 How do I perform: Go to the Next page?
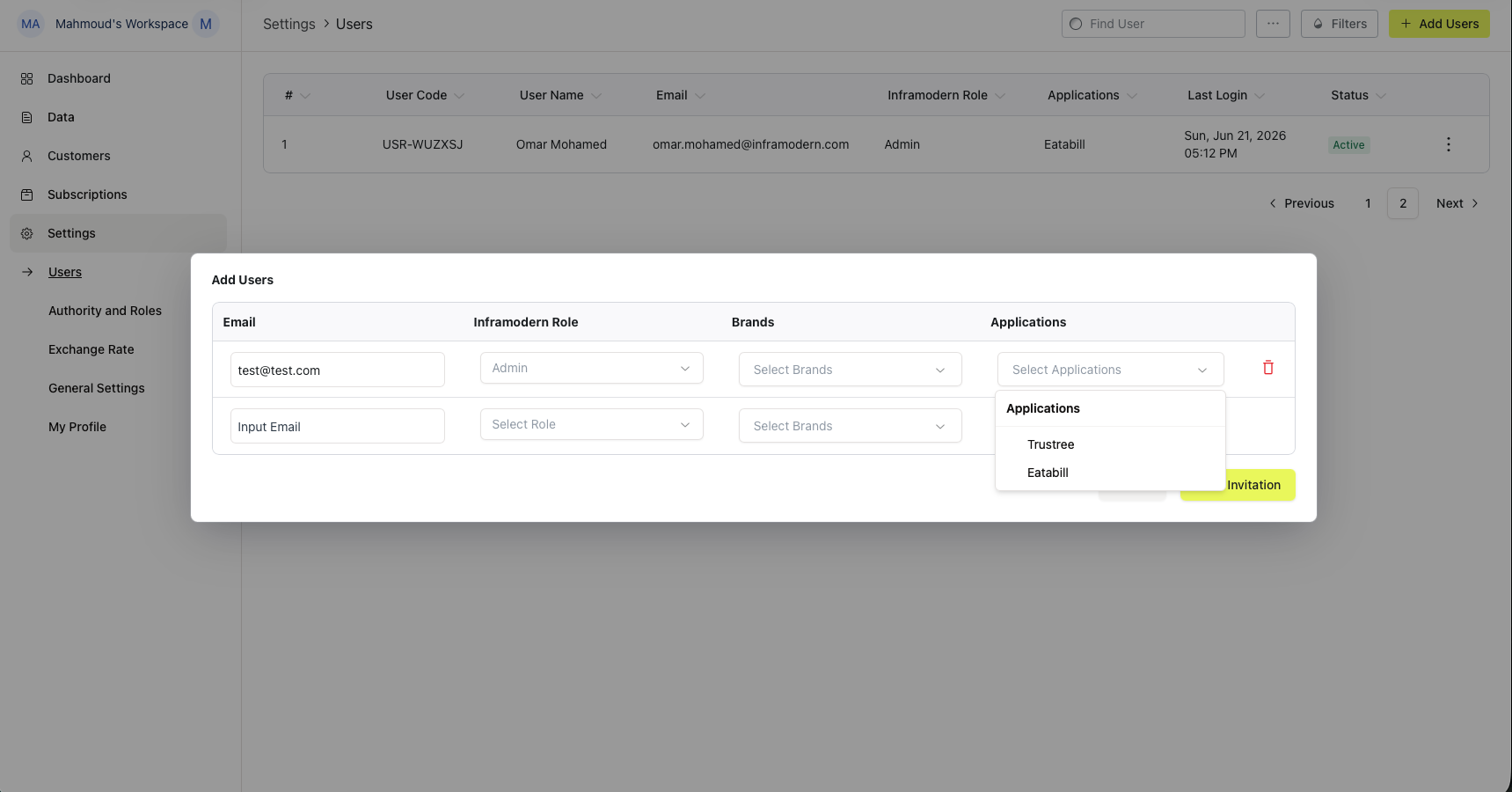[1457, 203]
